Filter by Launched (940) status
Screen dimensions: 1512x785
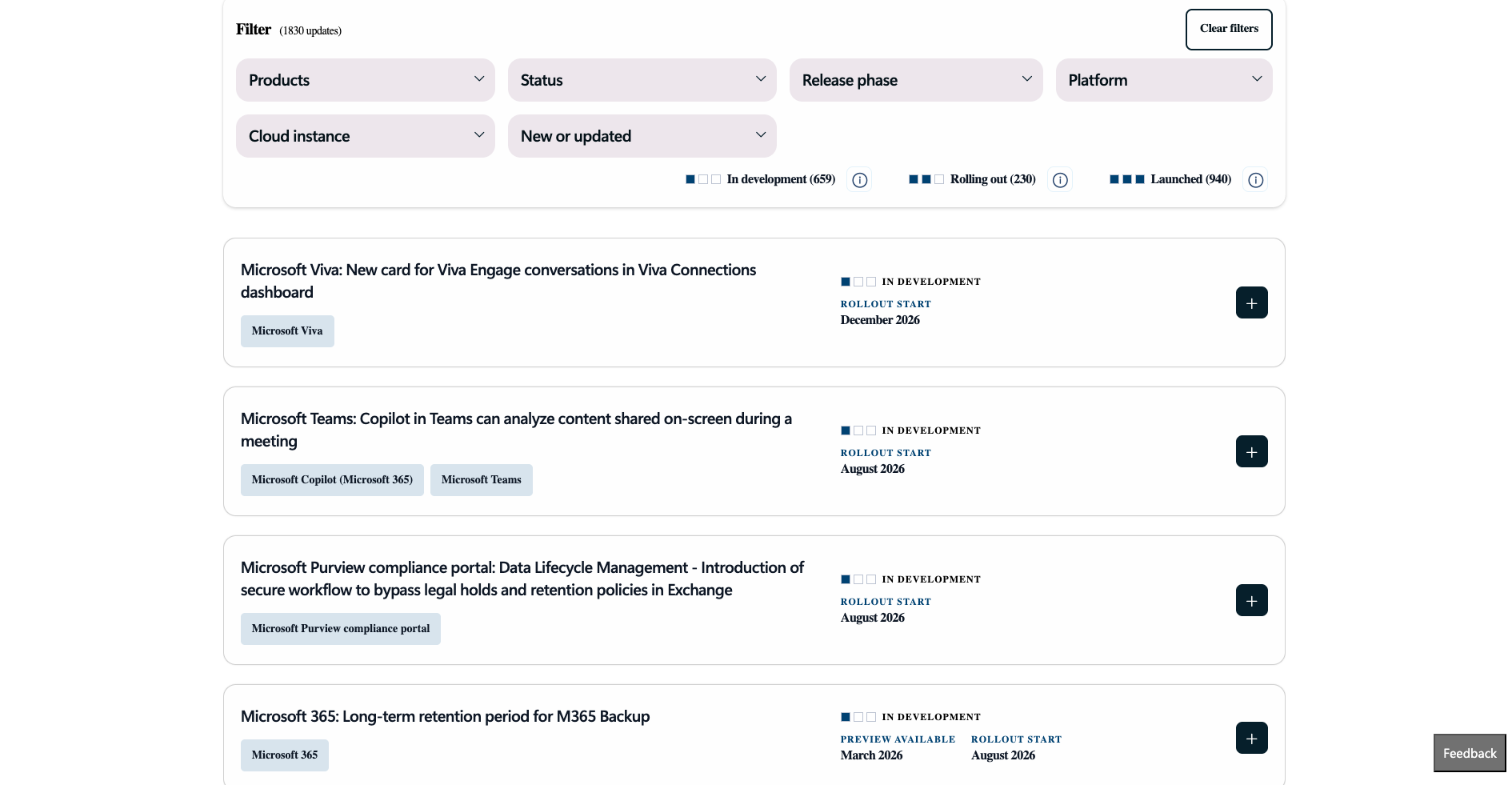(x=1170, y=179)
